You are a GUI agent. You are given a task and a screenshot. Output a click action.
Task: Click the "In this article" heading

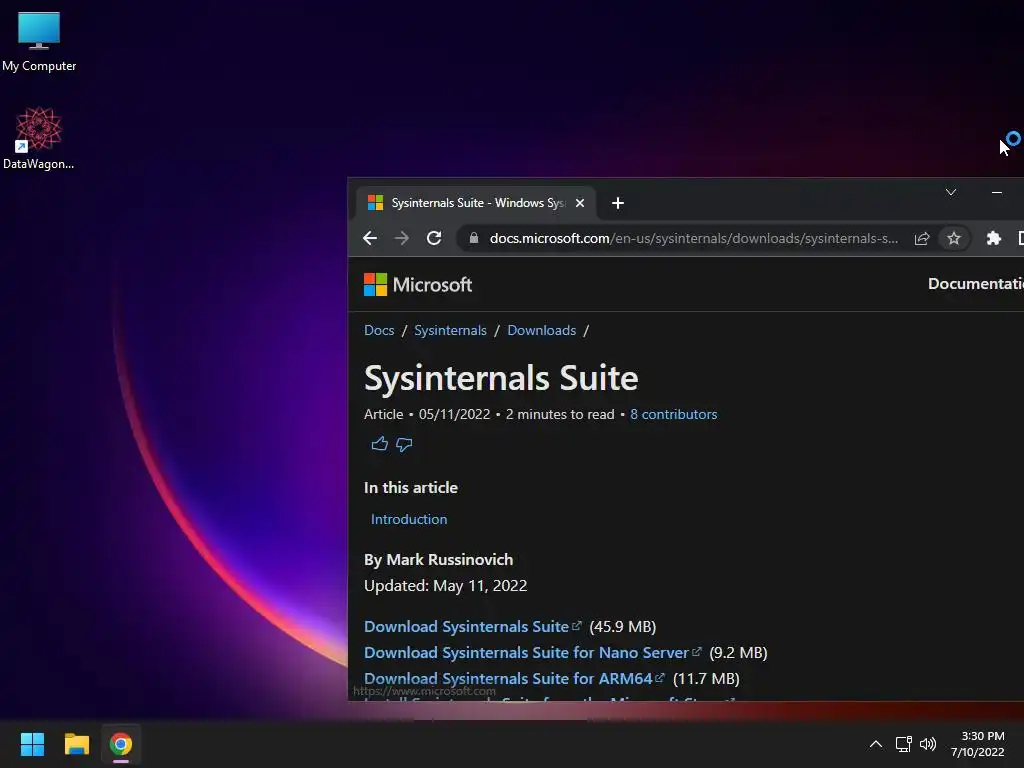coord(411,488)
